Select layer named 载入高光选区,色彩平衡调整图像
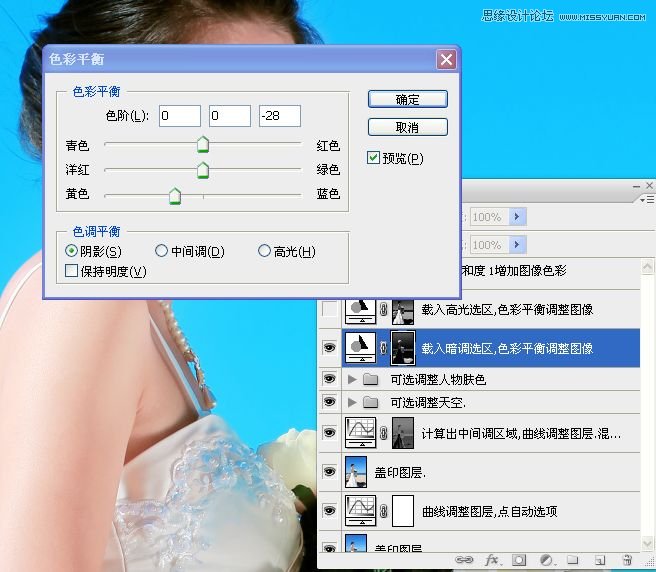656x572 pixels. point(507,310)
